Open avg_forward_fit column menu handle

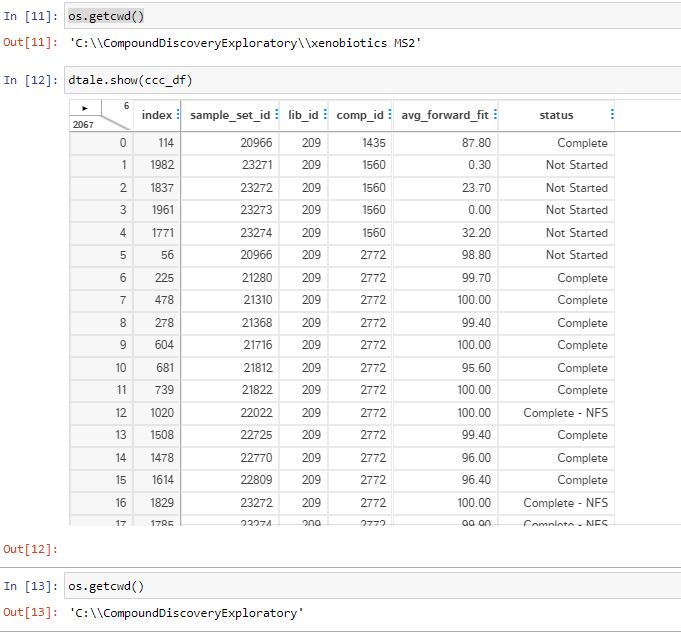495,114
